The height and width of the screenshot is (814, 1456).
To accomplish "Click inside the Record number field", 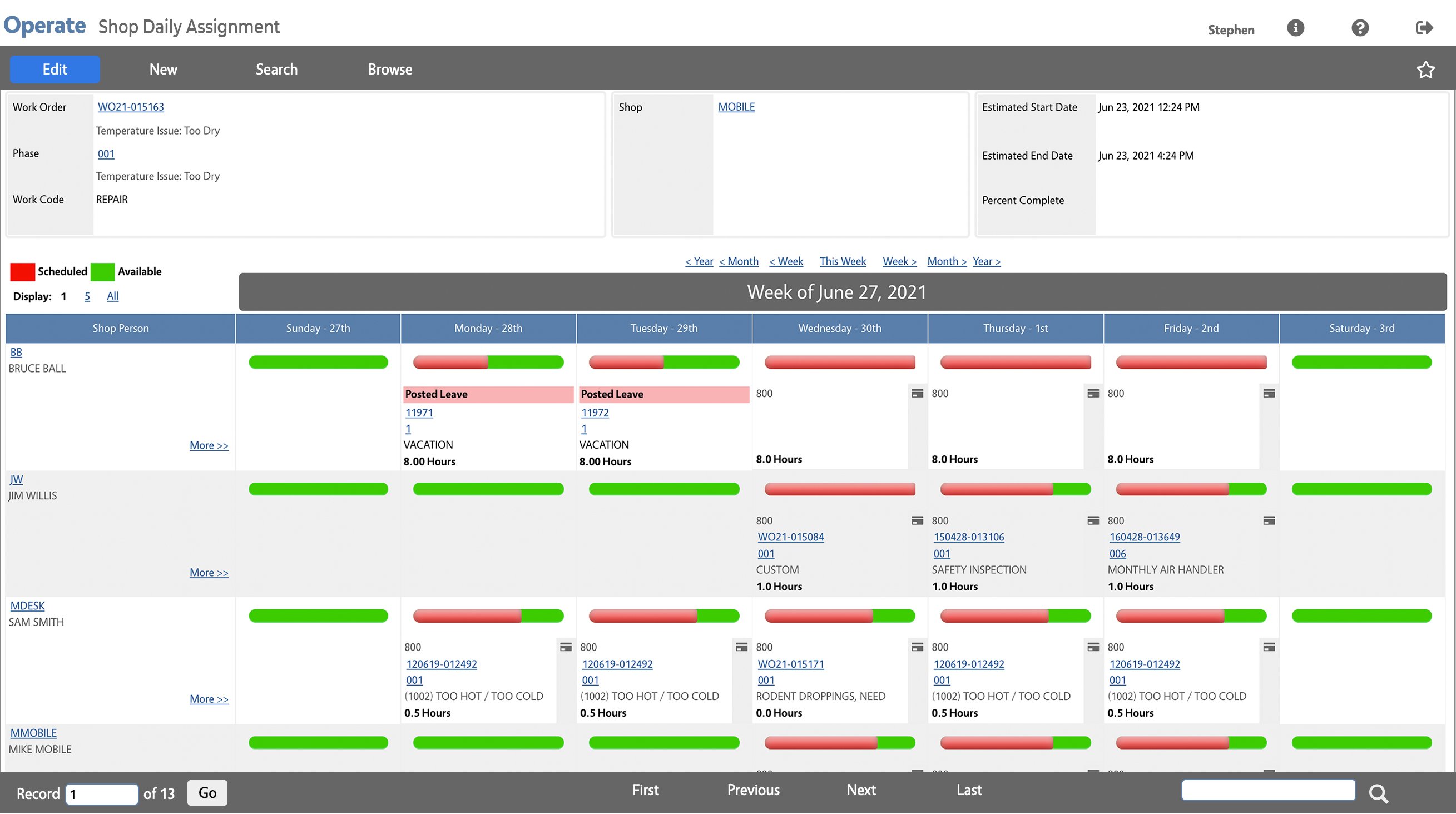I will click(102, 793).
